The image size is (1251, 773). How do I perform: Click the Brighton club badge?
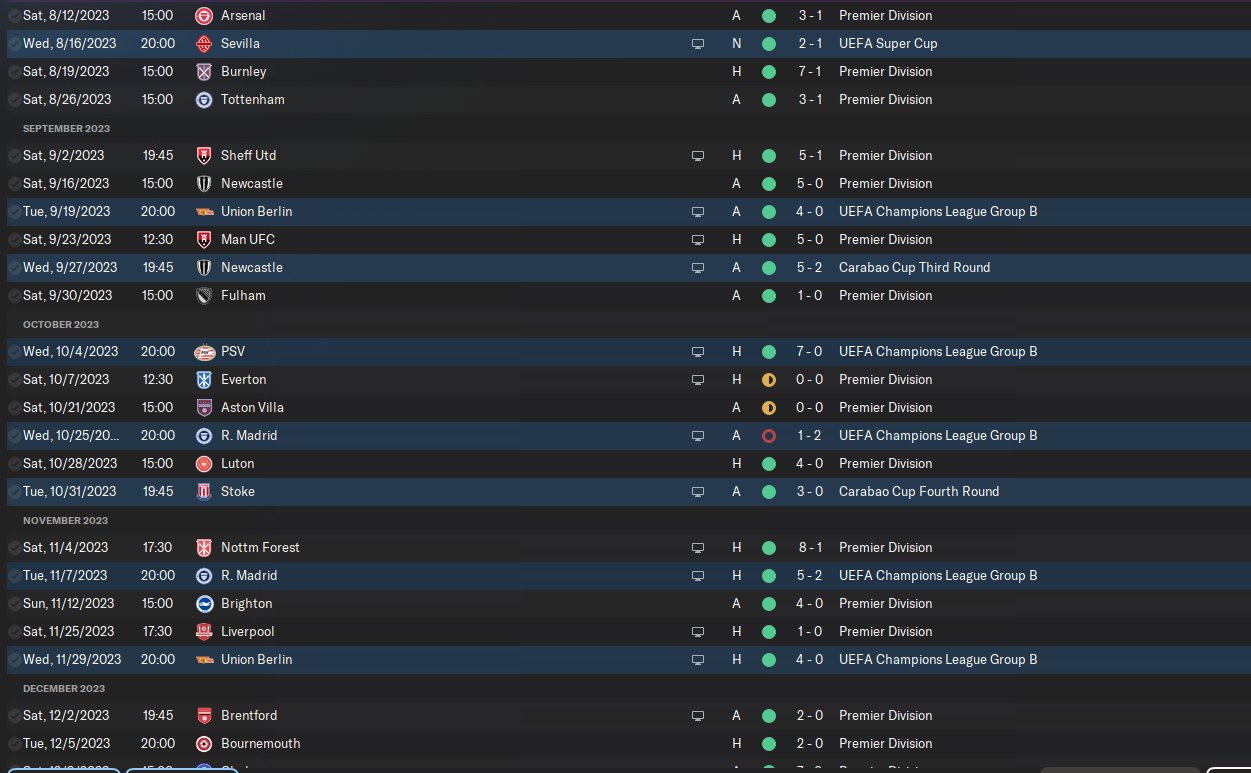pyautogui.click(x=204, y=604)
